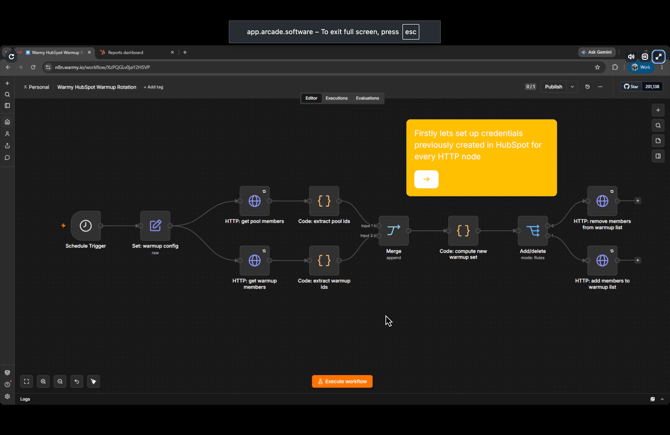670x435 pixels.
Task: Select HTTP: remove members from warmup list node
Action: 602,201
